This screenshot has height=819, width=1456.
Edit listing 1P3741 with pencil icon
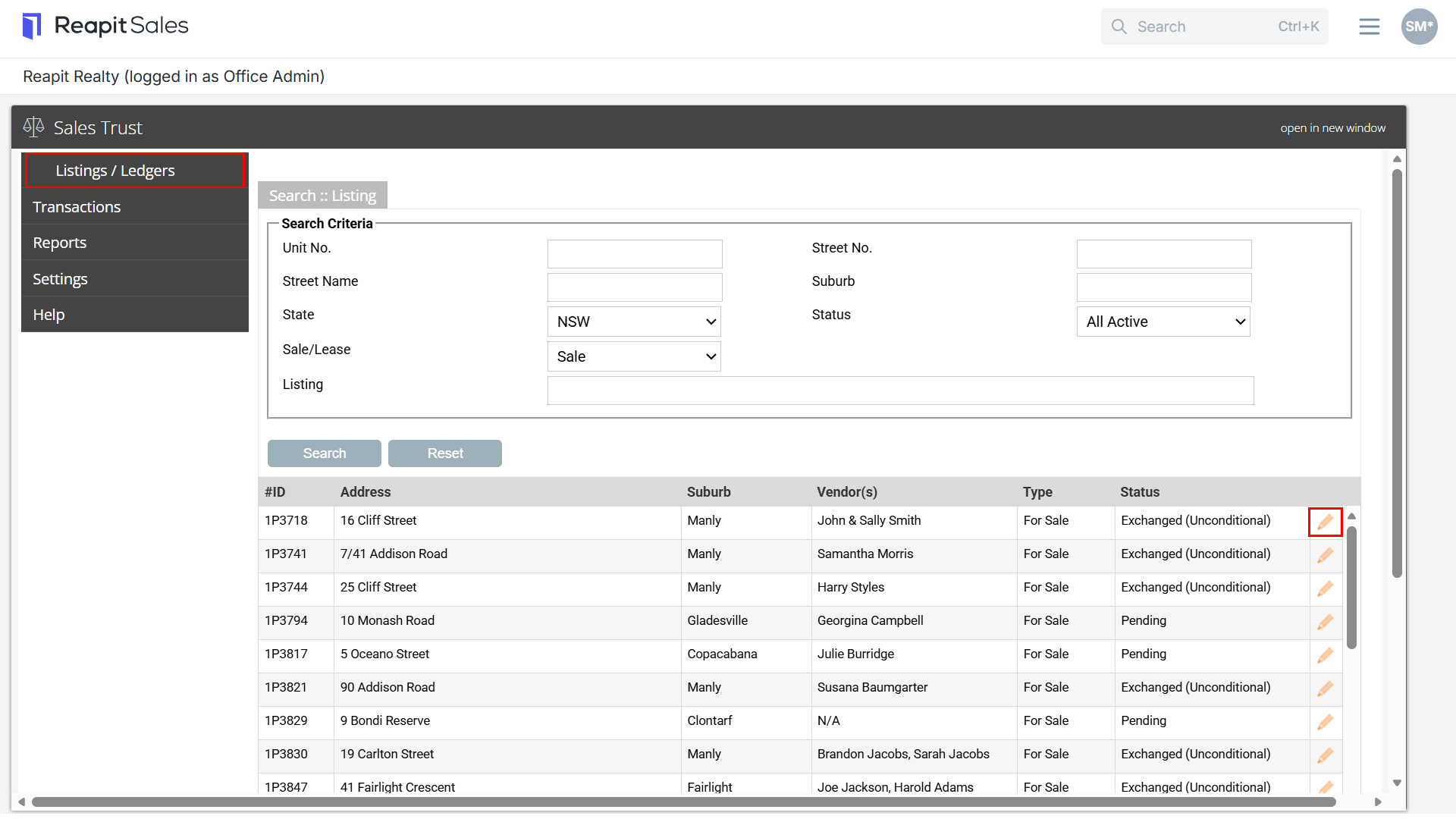pos(1325,555)
